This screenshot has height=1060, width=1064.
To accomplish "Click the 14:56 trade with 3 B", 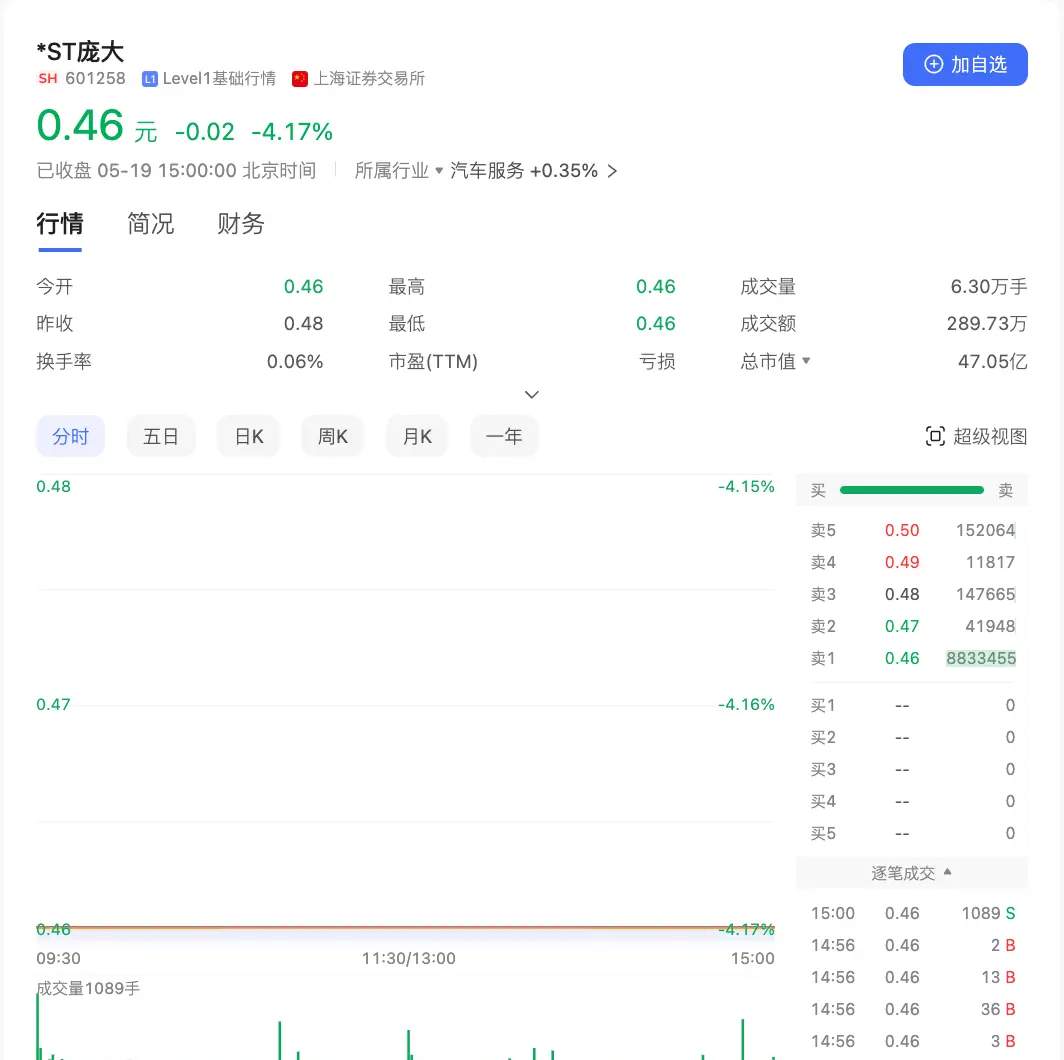I will pyautogui.click(x=913, y=1041).
